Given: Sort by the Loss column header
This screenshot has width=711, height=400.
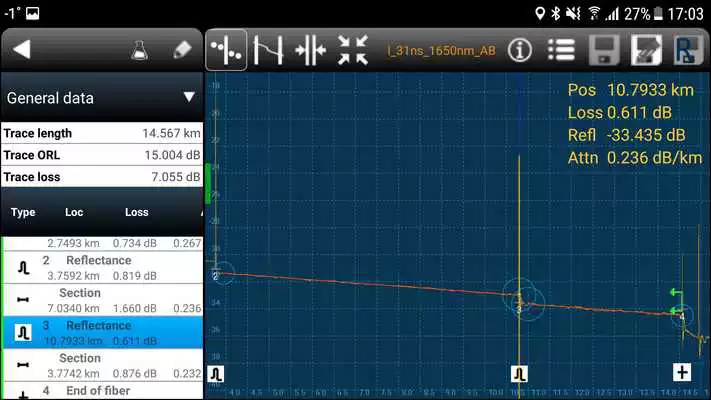Looking at the screenshot, I should pos(136,212).
